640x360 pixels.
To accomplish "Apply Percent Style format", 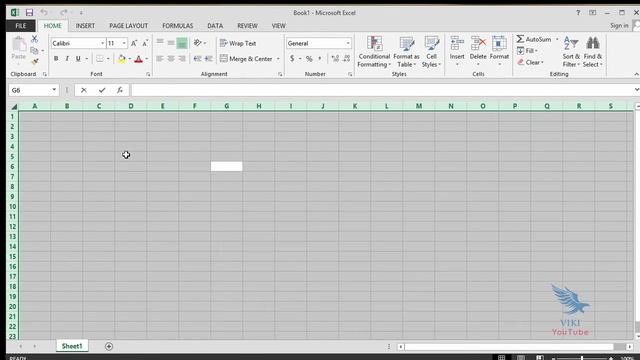I will pyautogui.click(x=309, y=59).
